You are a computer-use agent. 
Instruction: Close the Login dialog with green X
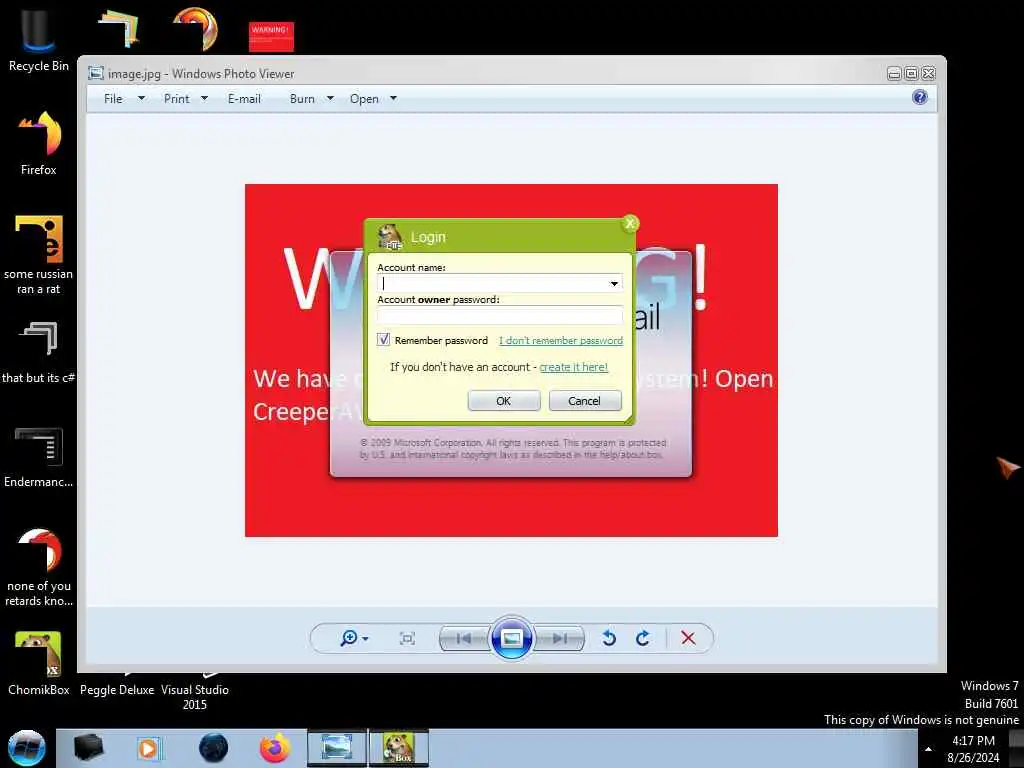click(630, 223)
